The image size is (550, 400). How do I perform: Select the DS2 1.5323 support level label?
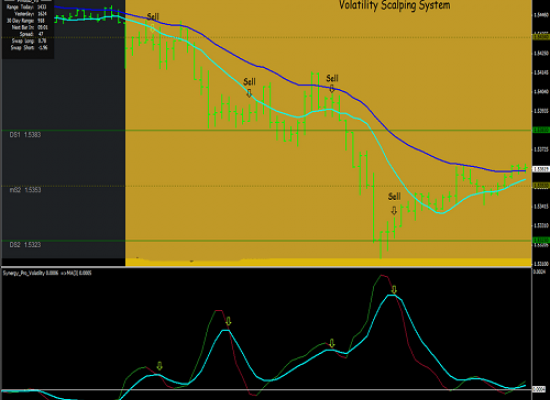click(25, 245)
